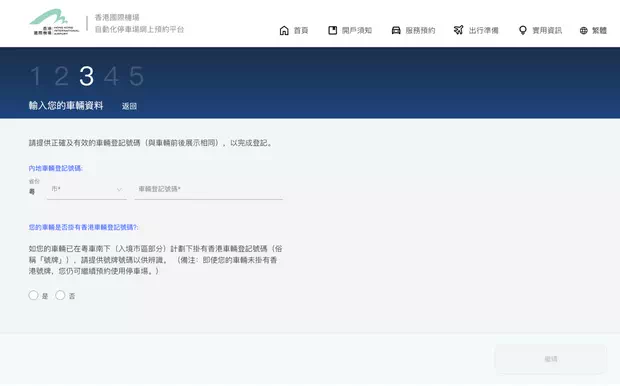This screenshot has height=386, width=620.
Task: Click the home house icon
Action: [284, 30]
